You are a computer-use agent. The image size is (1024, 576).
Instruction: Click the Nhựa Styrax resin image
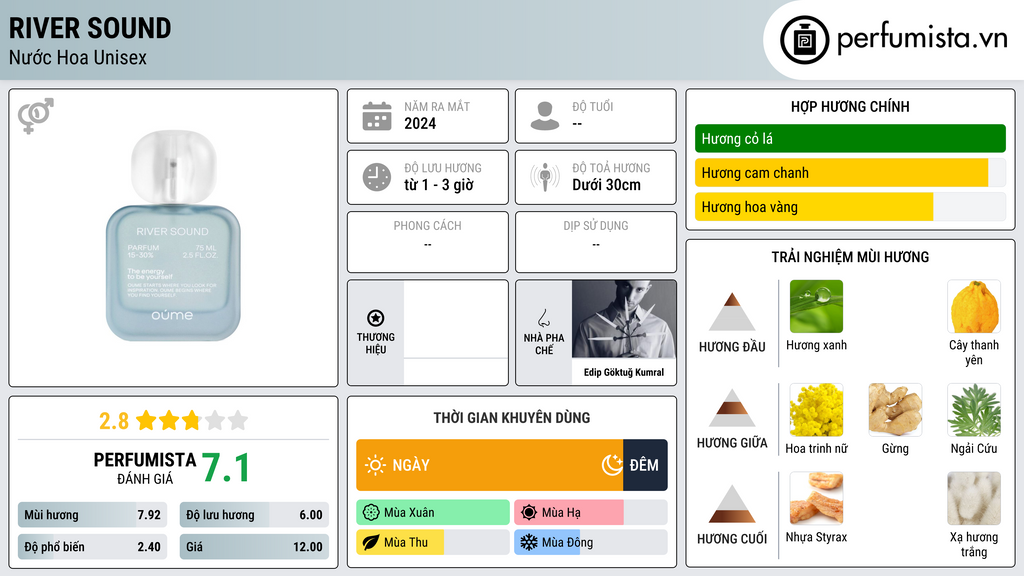pyautogui.click(x=816, y=498)
